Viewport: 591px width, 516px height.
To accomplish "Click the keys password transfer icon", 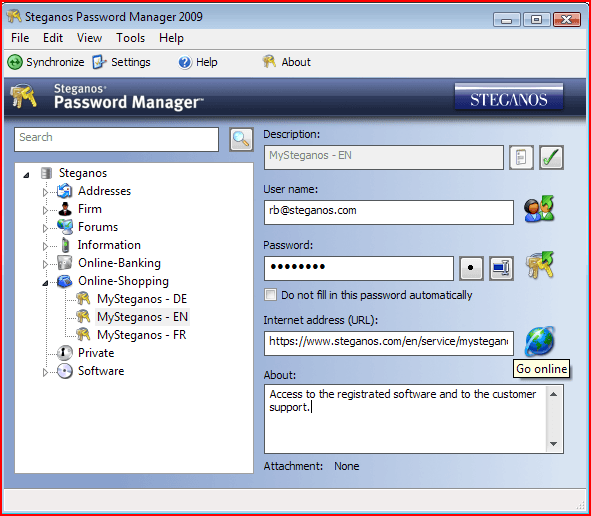I will (539, 265).
